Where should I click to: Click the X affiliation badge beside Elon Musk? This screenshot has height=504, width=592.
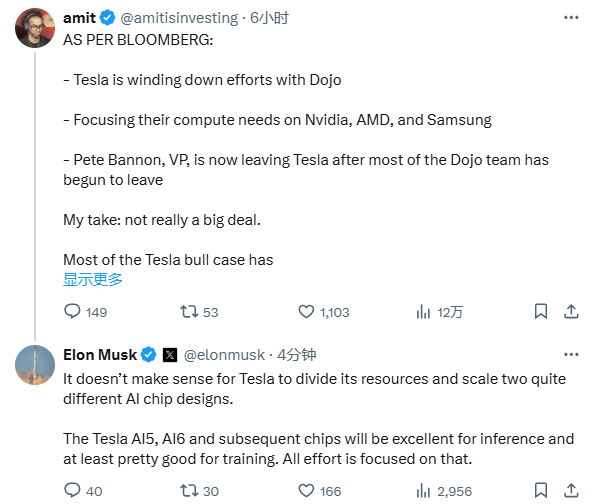[170, 355]
